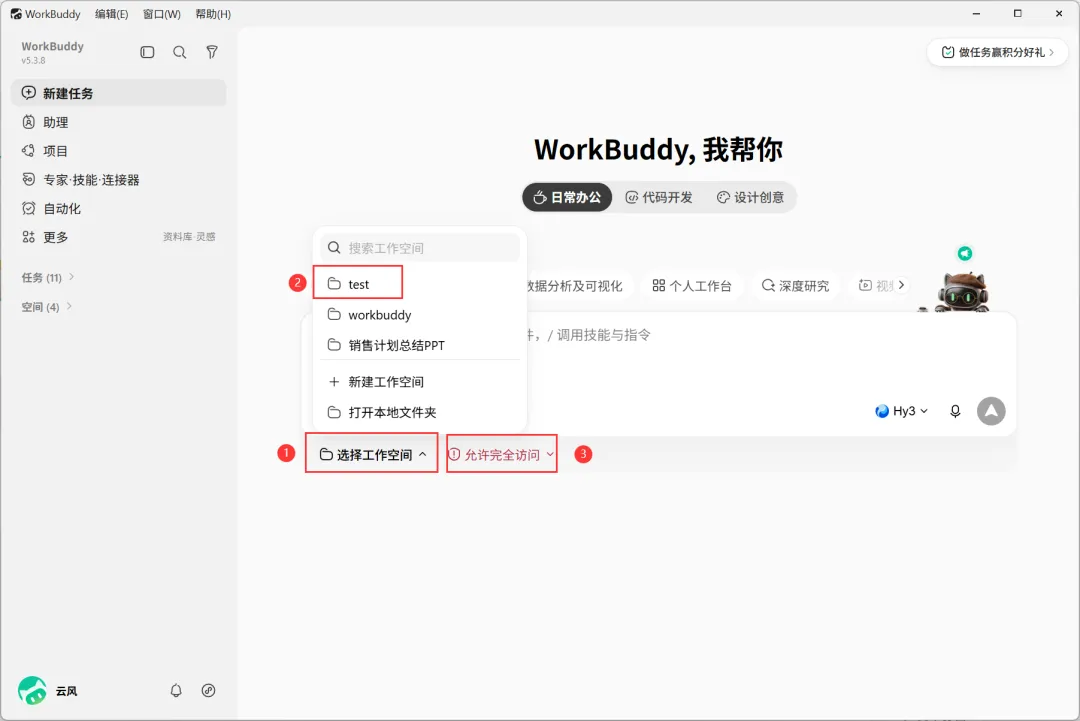Select the workbuddy workspace
This screenshot has width=1080, height=721.
[419, 315]
